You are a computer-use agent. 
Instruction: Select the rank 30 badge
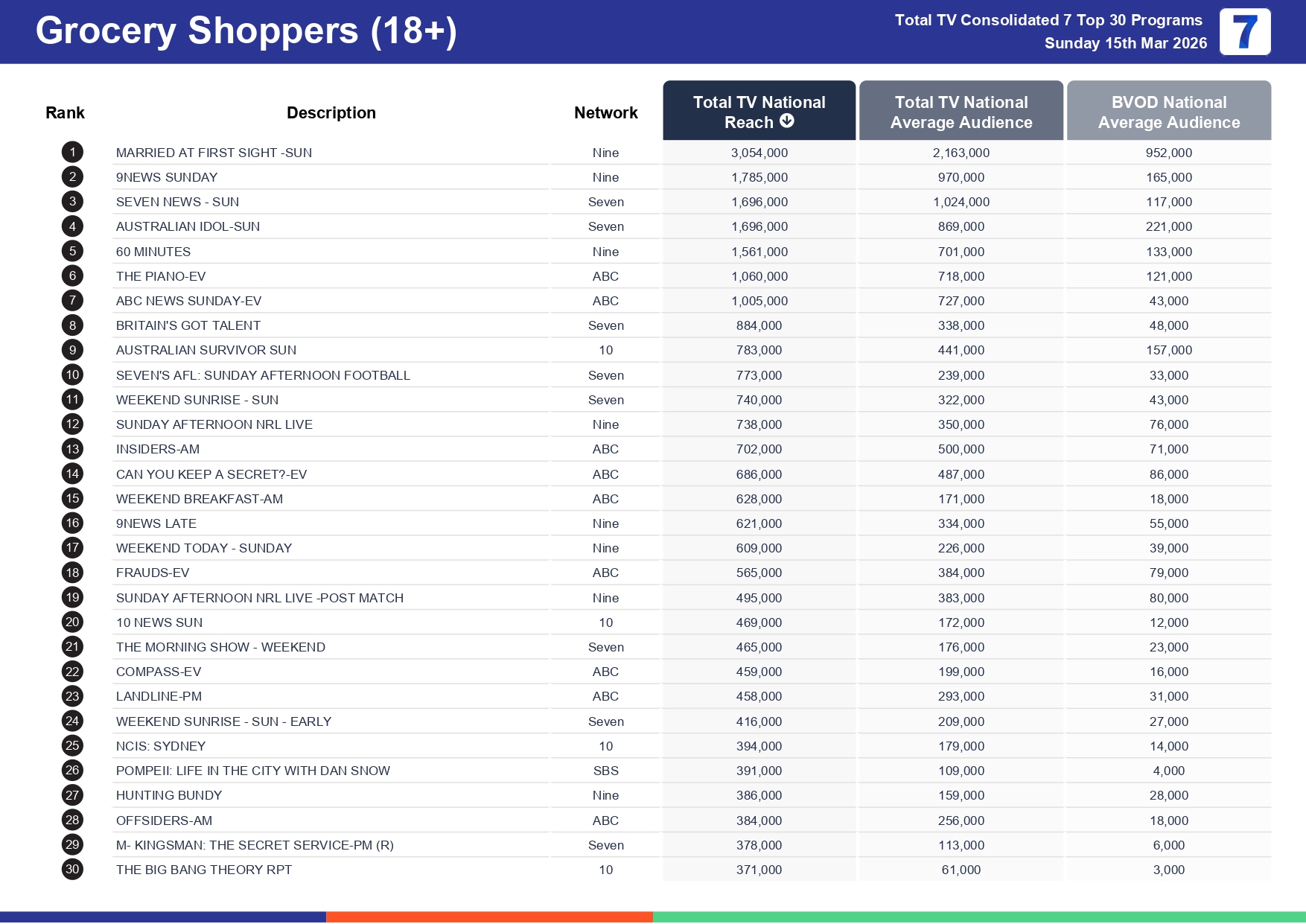[x=72, y=870]
